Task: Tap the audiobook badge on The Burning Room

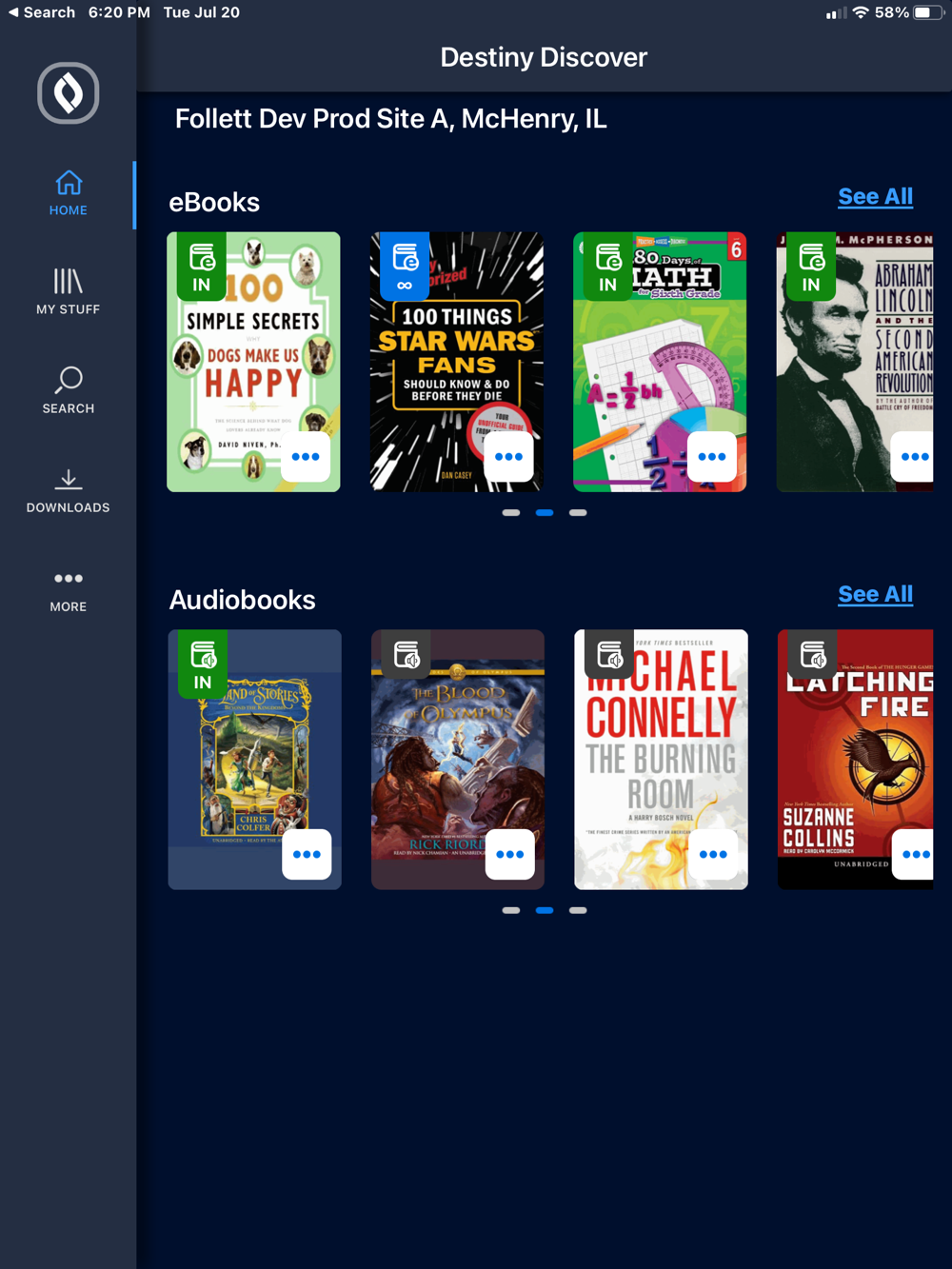Action: pyautogui.click(x=609, y=653)
